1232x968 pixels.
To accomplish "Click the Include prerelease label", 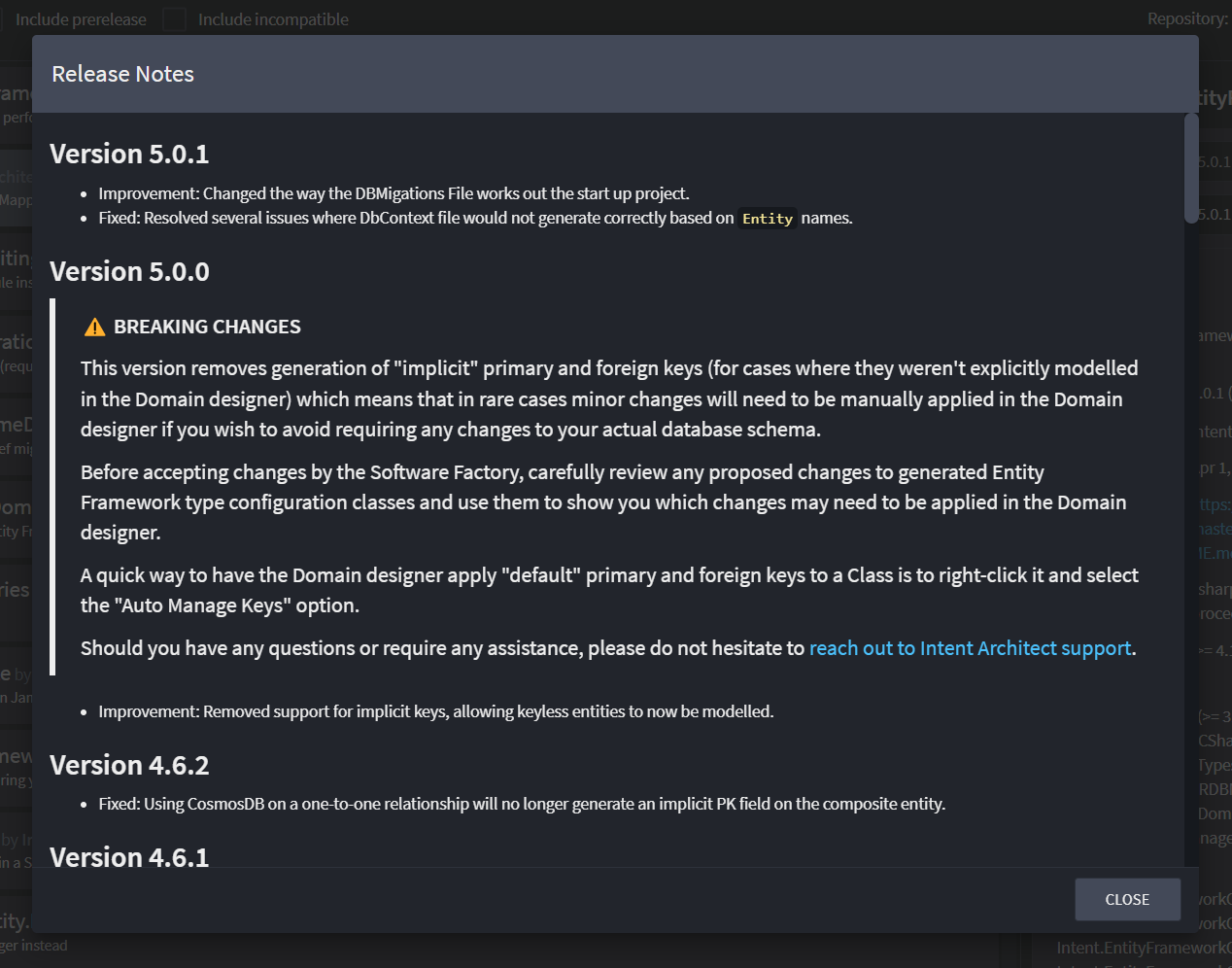I will point(81,19).
